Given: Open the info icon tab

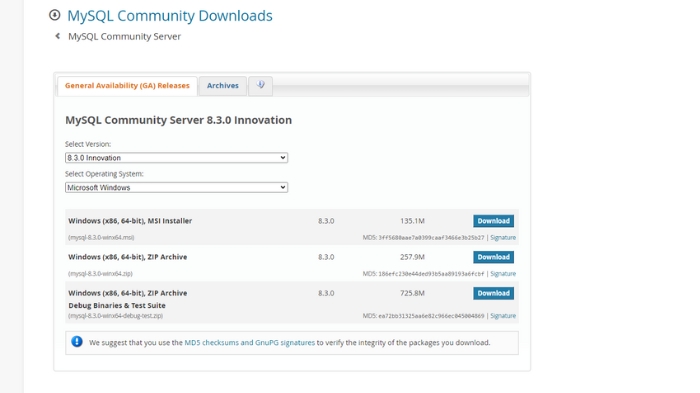Looking at the screenshot, I should coord(260,85).
